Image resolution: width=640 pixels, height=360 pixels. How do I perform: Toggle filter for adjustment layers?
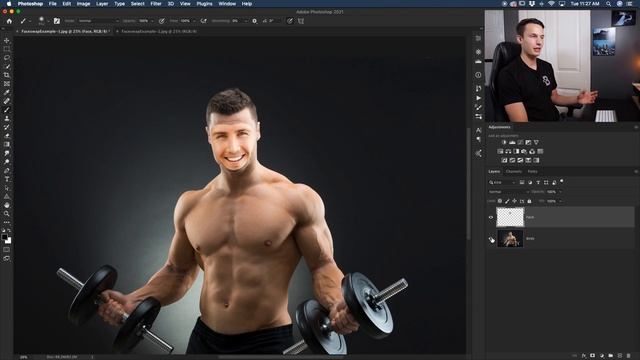(530, 182)
